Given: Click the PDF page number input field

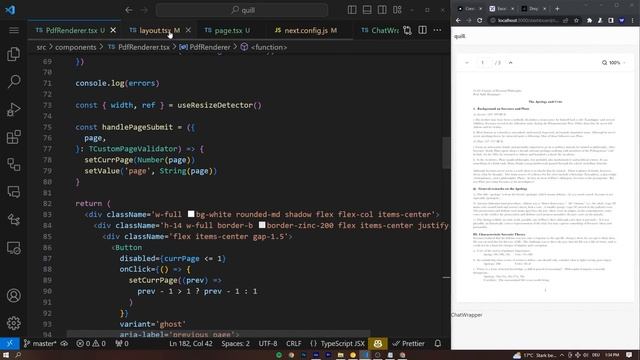Looking at the screenshot, I should click(x=483, y=62).
